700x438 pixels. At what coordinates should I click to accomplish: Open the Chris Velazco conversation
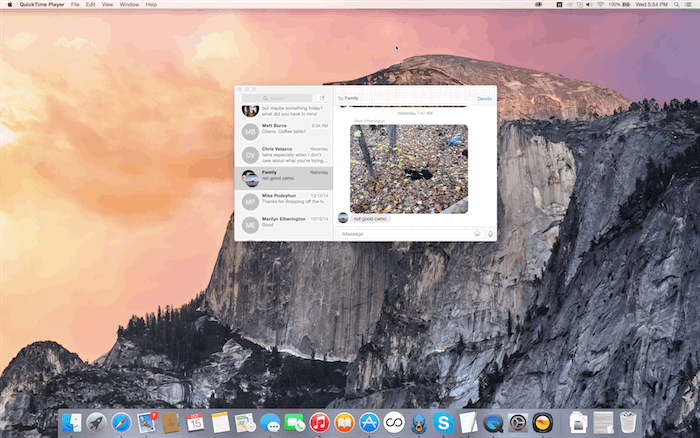[284, 155]
